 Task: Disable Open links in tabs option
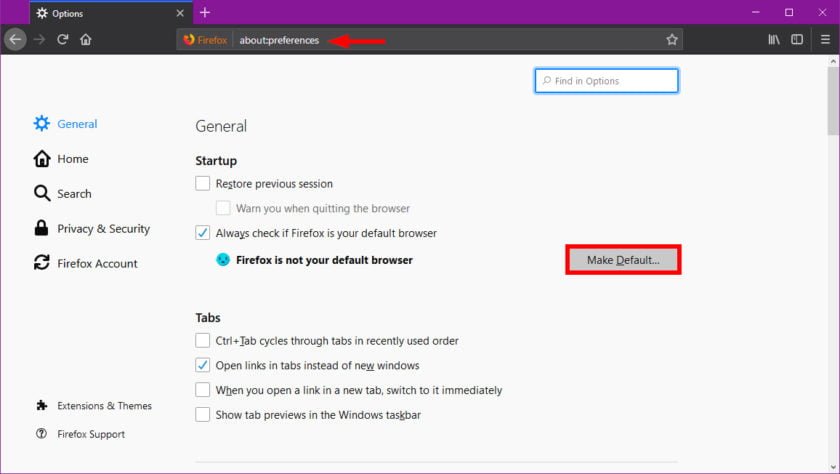203,365
